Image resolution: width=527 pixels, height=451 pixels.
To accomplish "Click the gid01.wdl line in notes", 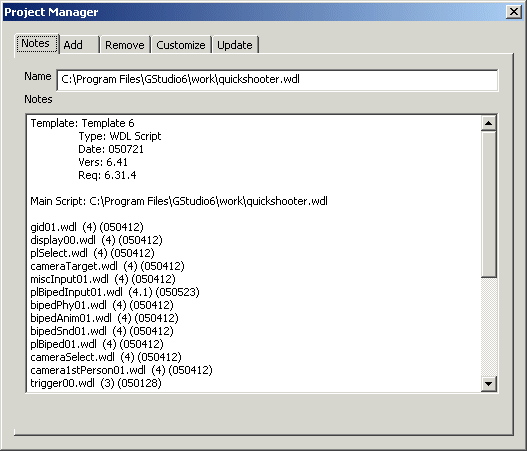I will [x=87, y=227].
